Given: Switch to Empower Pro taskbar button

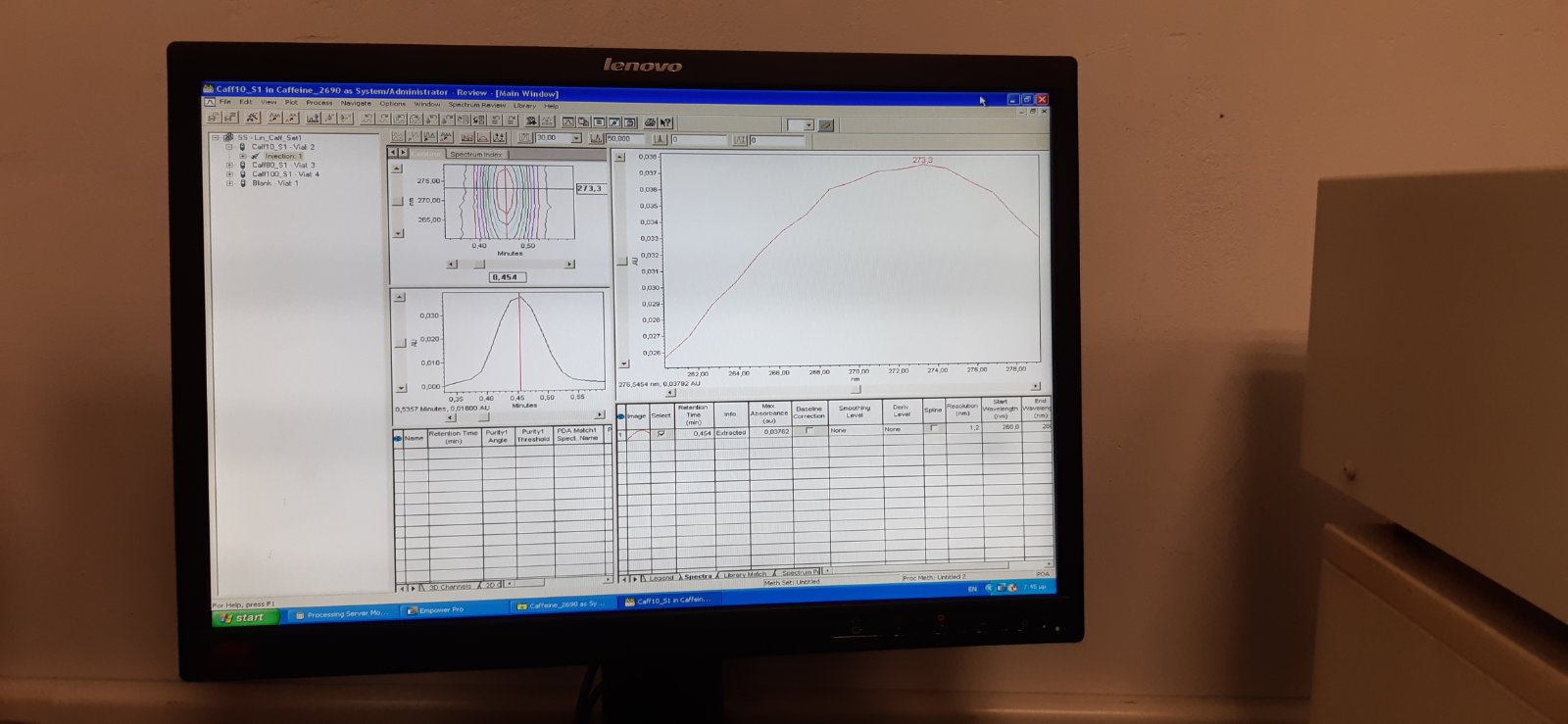Looking at the screenshot, I should point(439,610).
